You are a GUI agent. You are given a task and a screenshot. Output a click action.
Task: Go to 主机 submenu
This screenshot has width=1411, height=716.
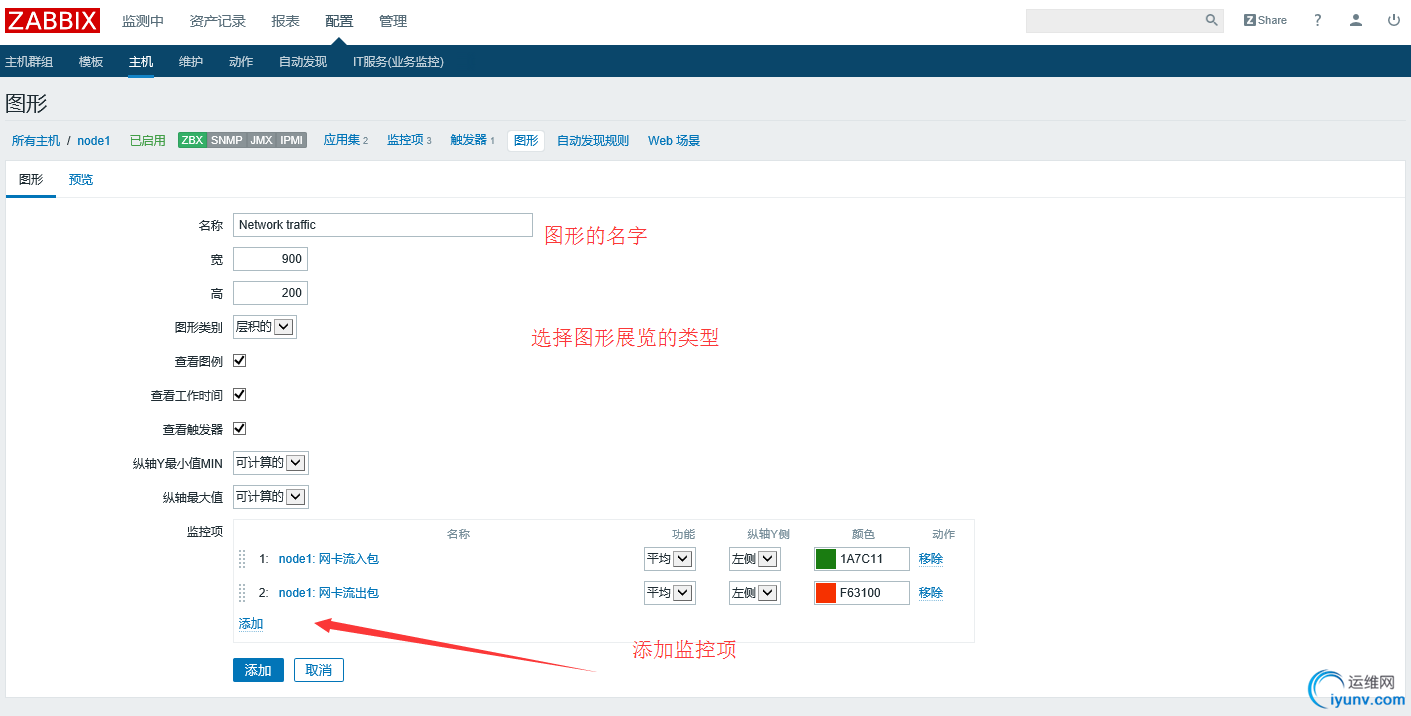pos(141,62)
